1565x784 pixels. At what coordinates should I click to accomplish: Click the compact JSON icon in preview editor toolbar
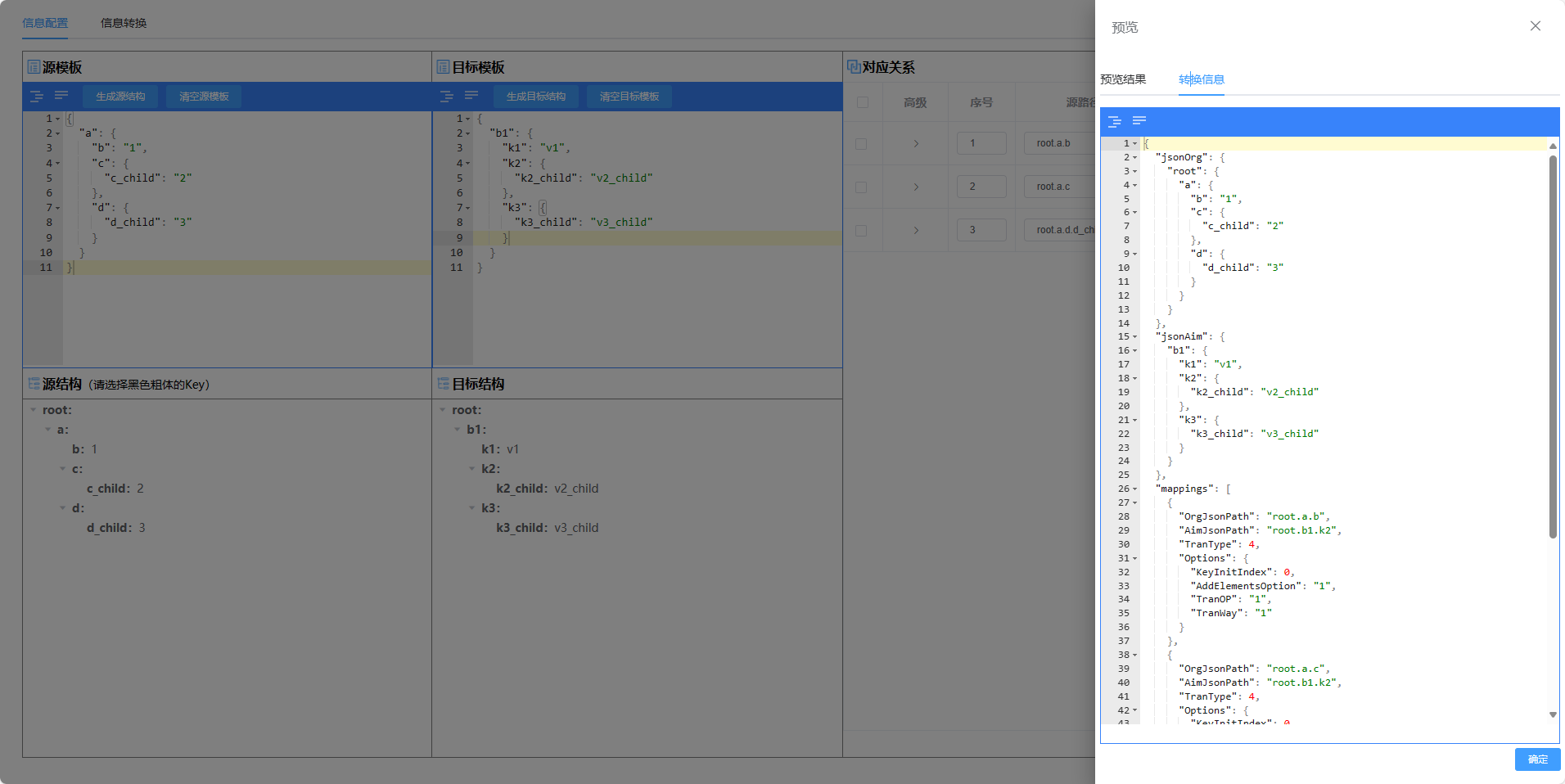click(1139, 121)
